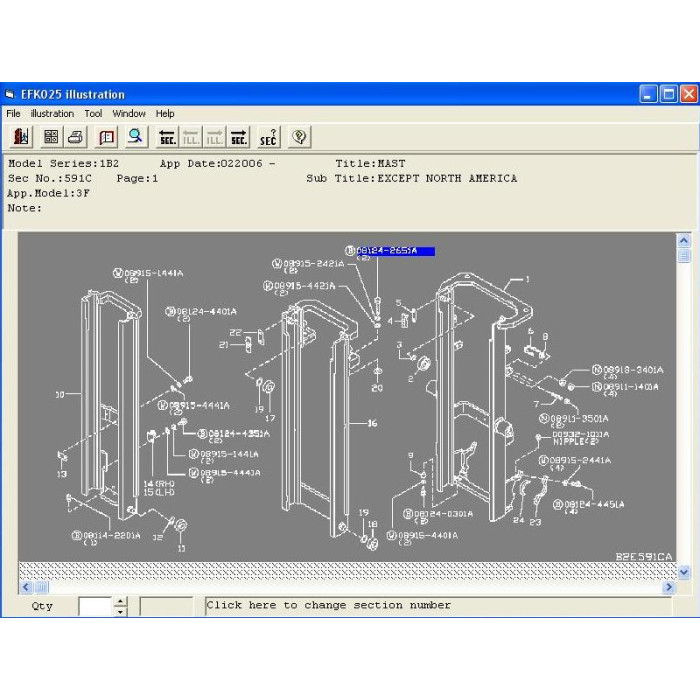Image resolution: width=700 pixels, height=700 pixels.
Task: Go to previous section with left SEC. arrow
Action: point(167,137)
